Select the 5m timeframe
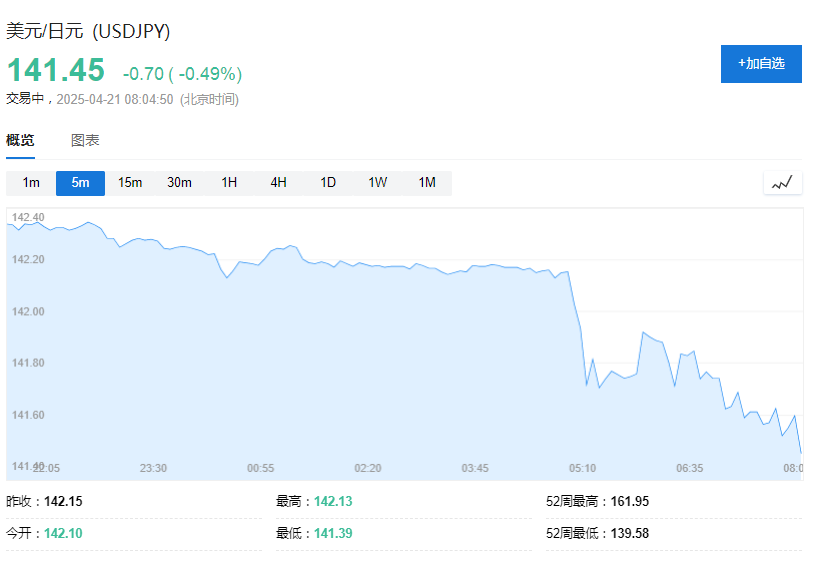This screenshot has width=817, height=569. [x=80, y=182]
